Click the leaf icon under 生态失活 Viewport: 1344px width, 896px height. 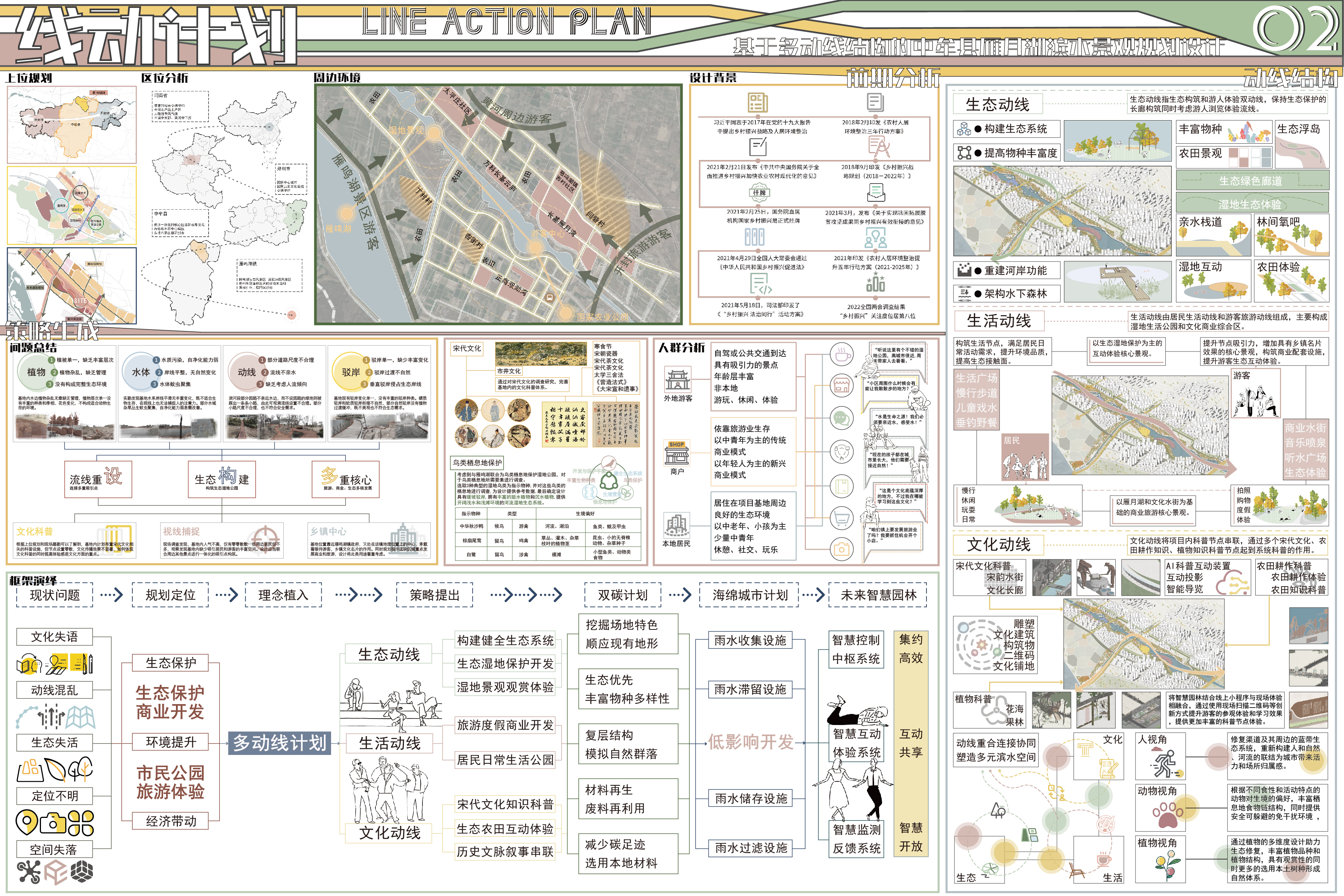coord(55,770)
